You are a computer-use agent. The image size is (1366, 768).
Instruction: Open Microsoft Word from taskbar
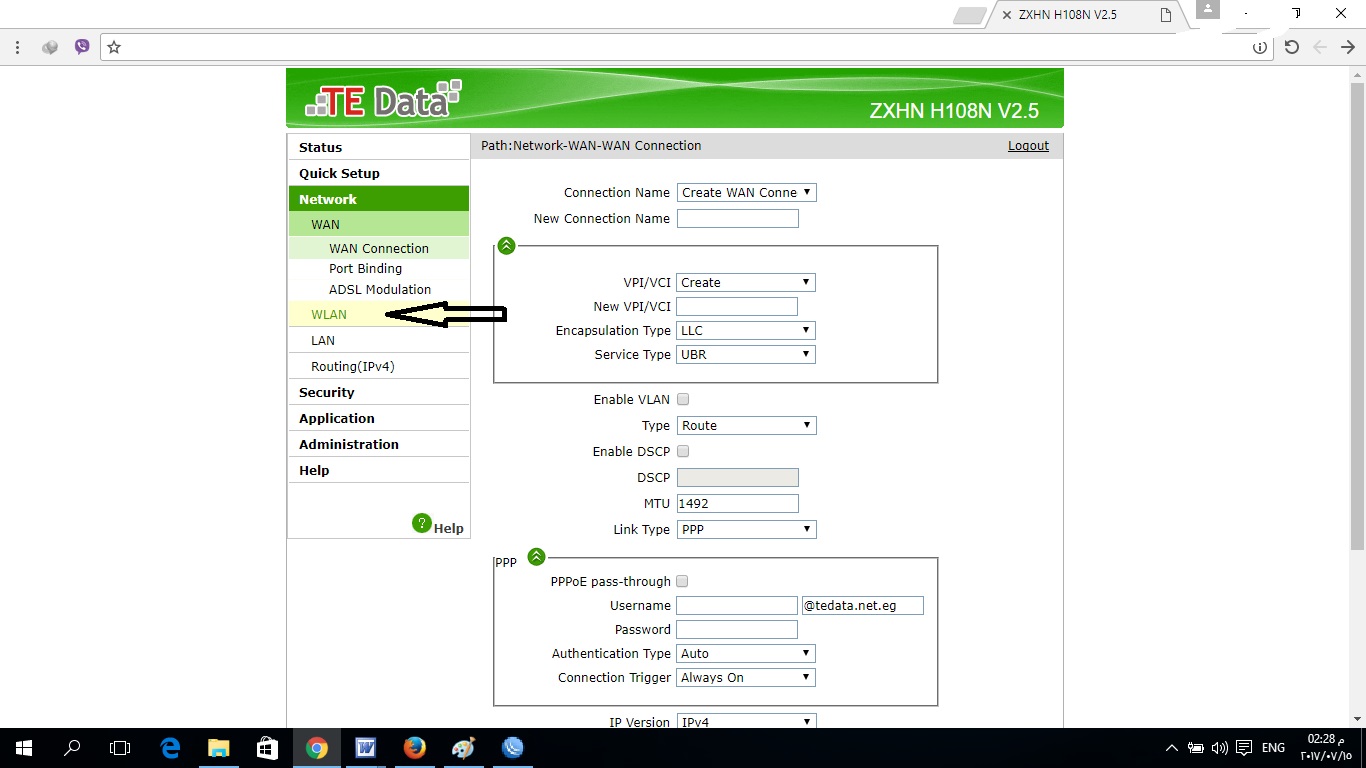[x=365, y=747]
